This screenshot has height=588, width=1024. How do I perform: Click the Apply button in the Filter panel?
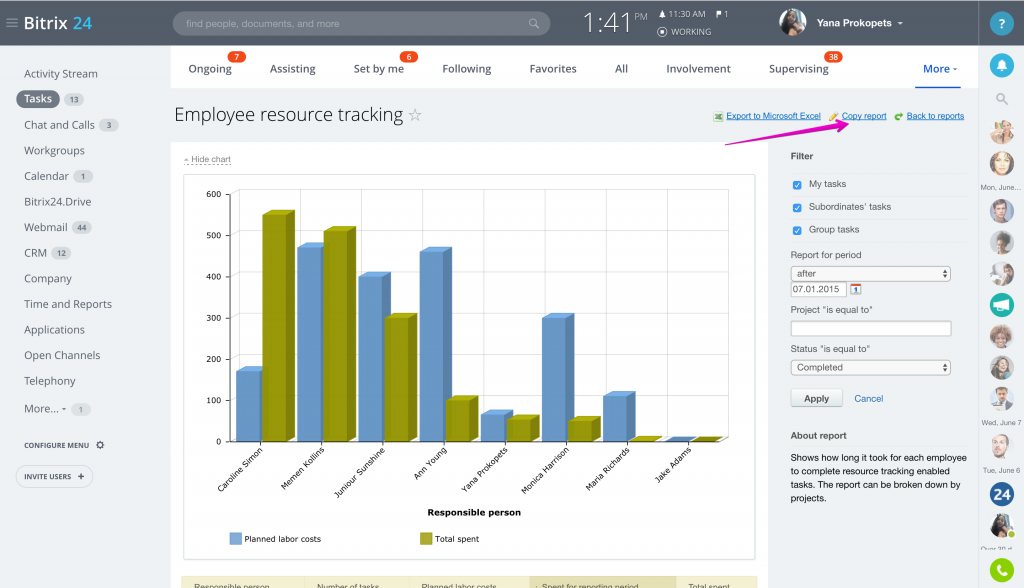coord(816,397)
